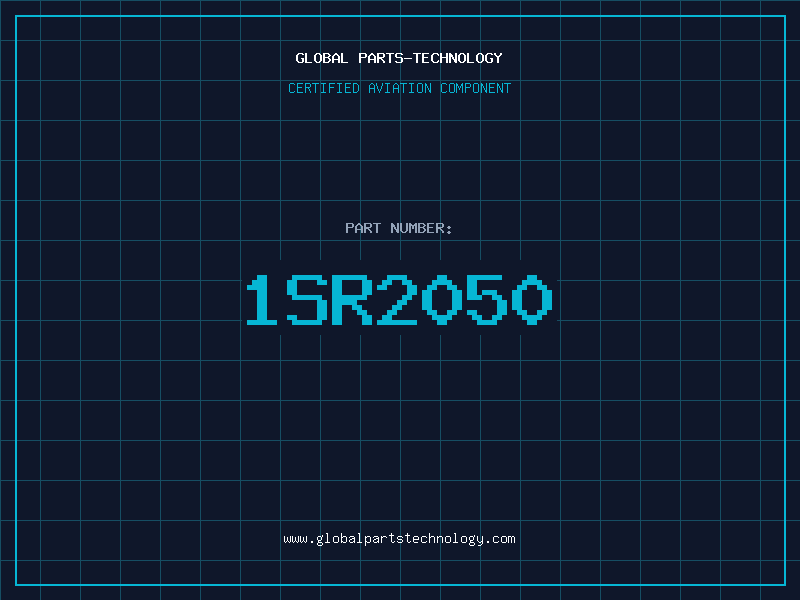Screen dimensions: 800x600
Task: Click the word "GLOBAL" in the header
Action: (321, 58)
